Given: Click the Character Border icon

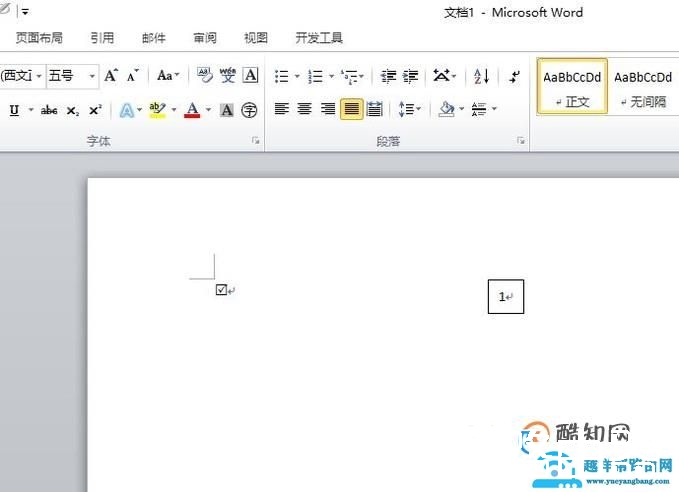Looking at the screenshot, I should [250, 75].
